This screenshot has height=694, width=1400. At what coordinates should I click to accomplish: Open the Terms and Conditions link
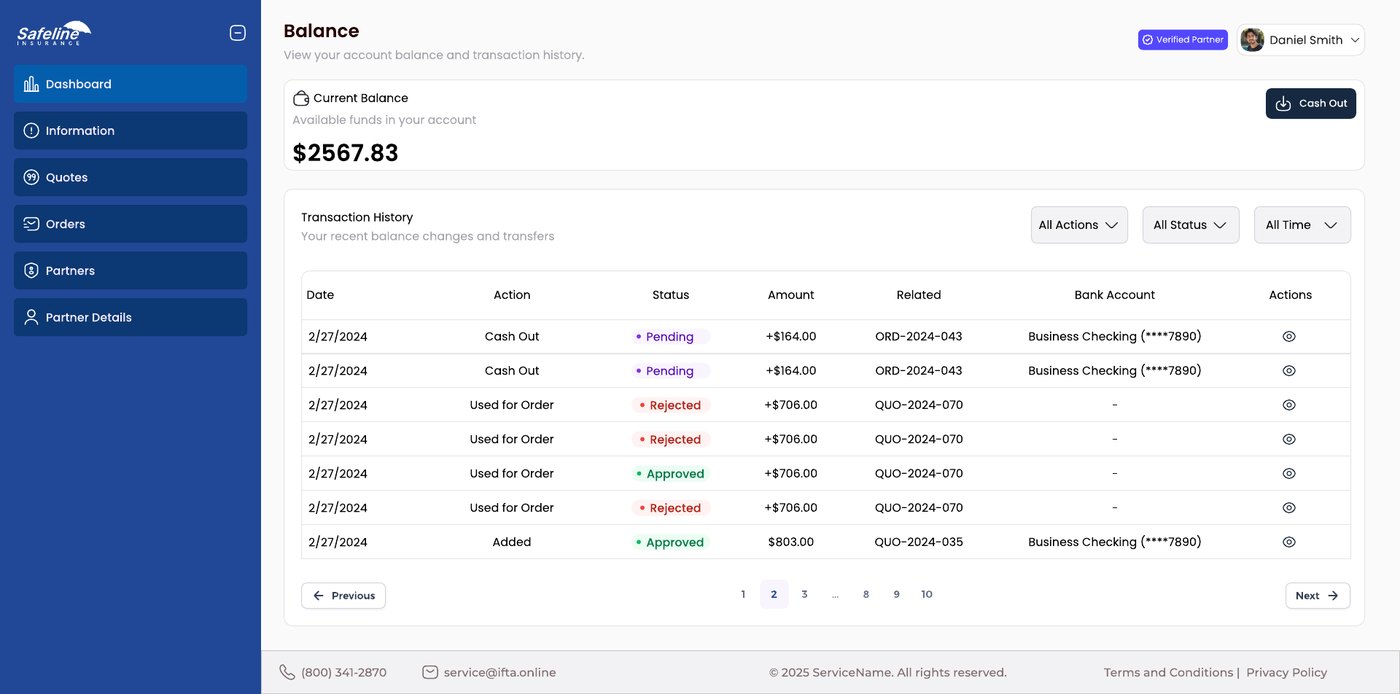(1168, 672)
